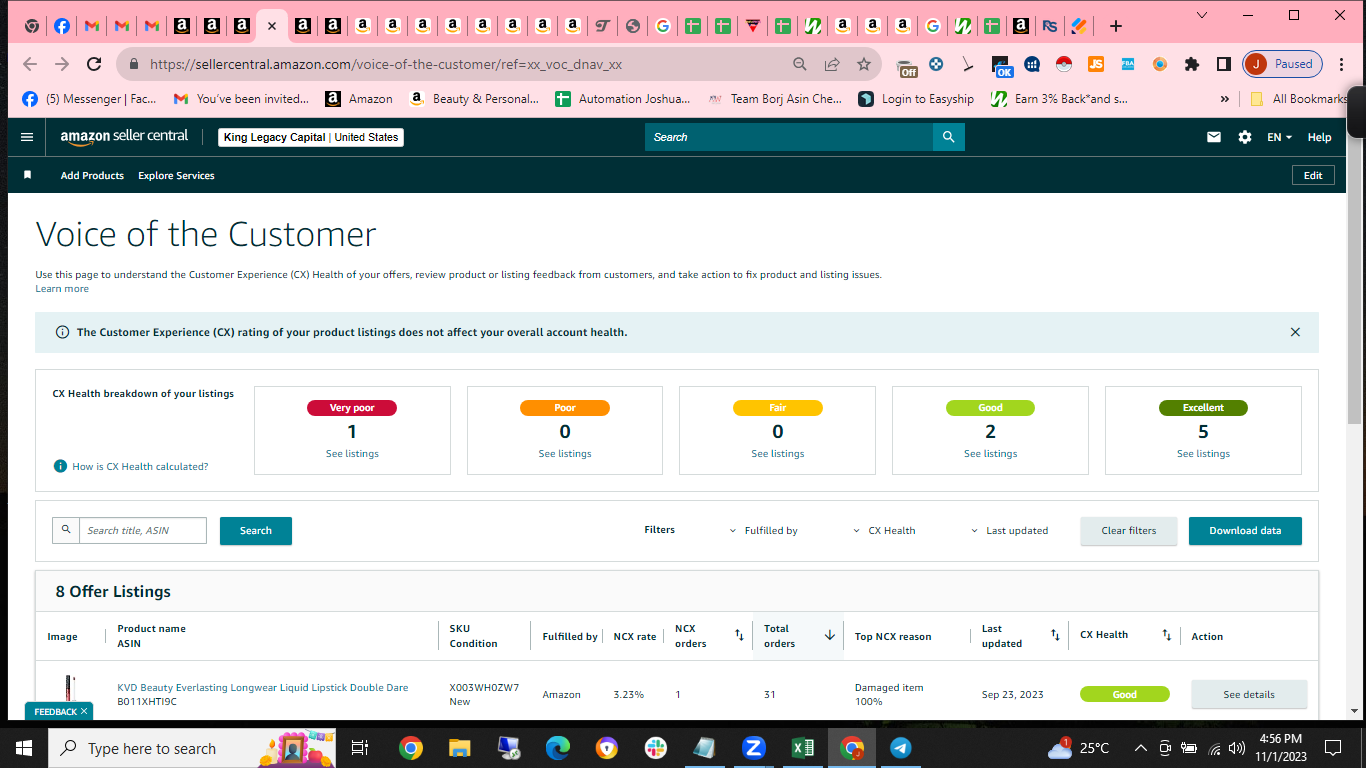Click See listings under Good

990,454
